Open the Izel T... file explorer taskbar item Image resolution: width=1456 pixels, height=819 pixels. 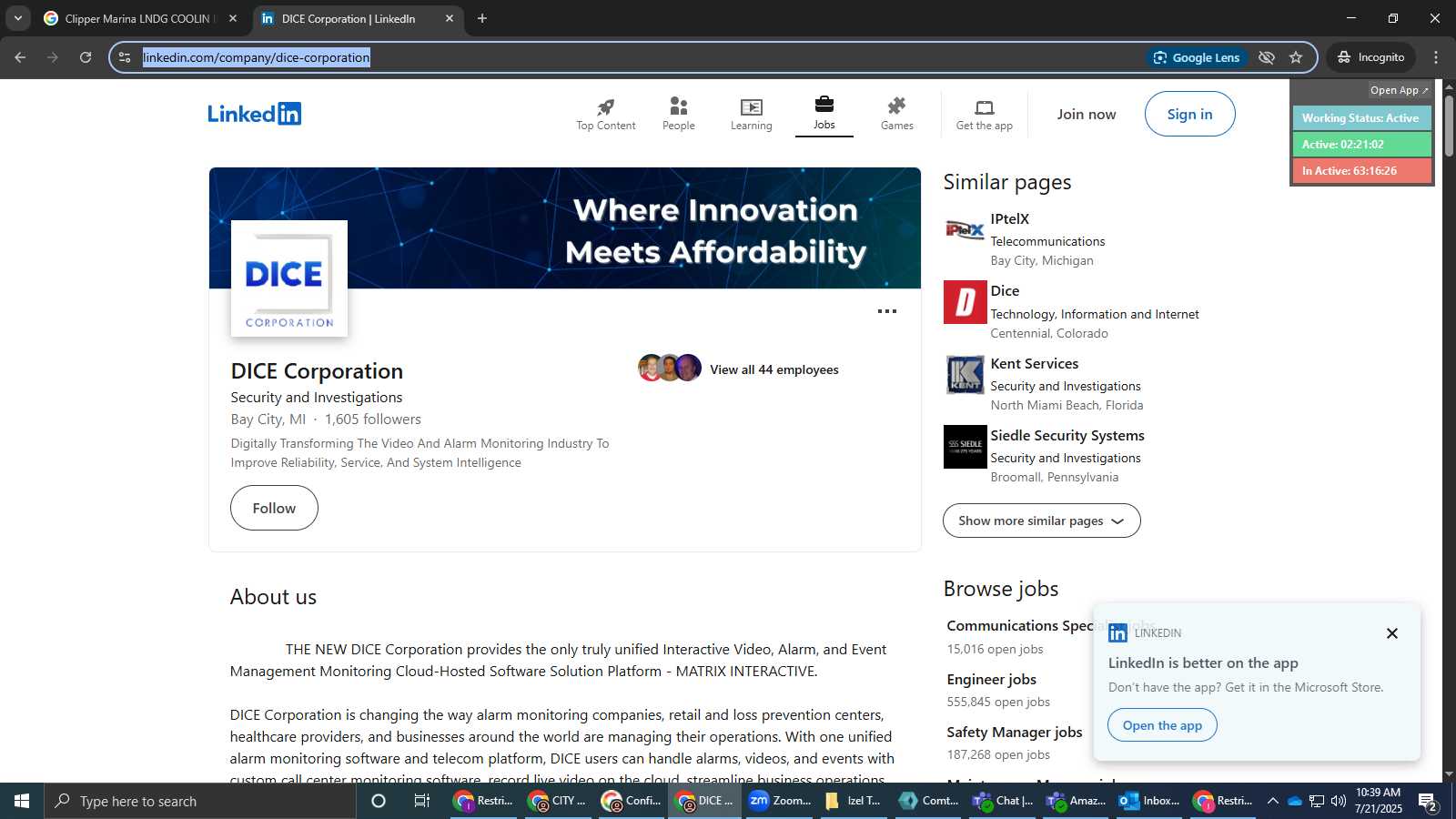pyautogui.click(x=854, y=801)
